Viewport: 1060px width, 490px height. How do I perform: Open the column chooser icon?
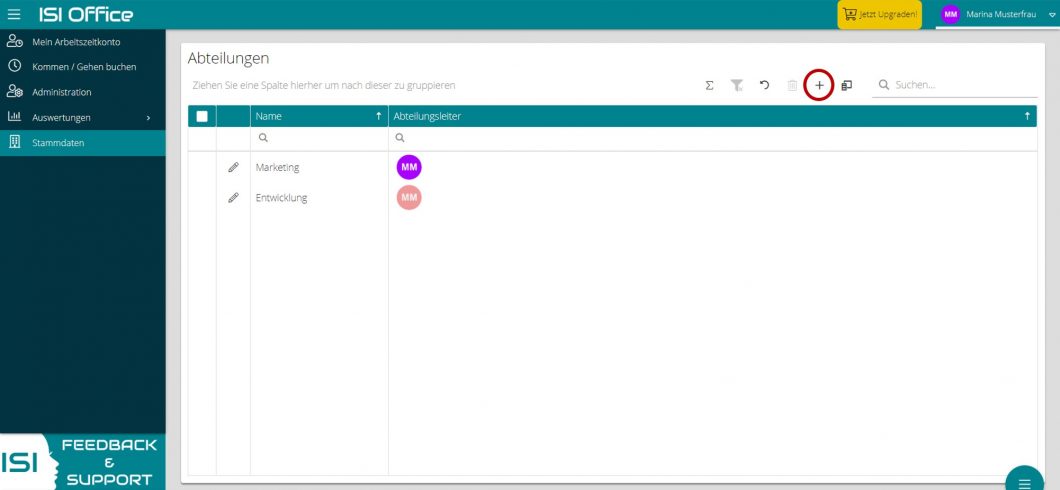846,85
